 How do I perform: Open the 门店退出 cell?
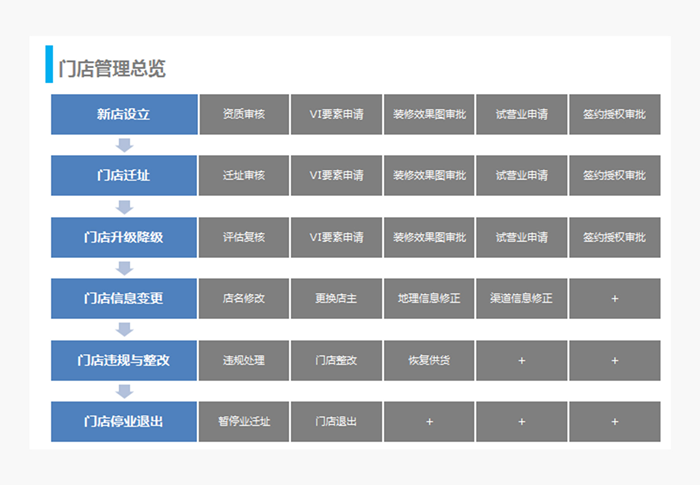click(x=336, y=422)
